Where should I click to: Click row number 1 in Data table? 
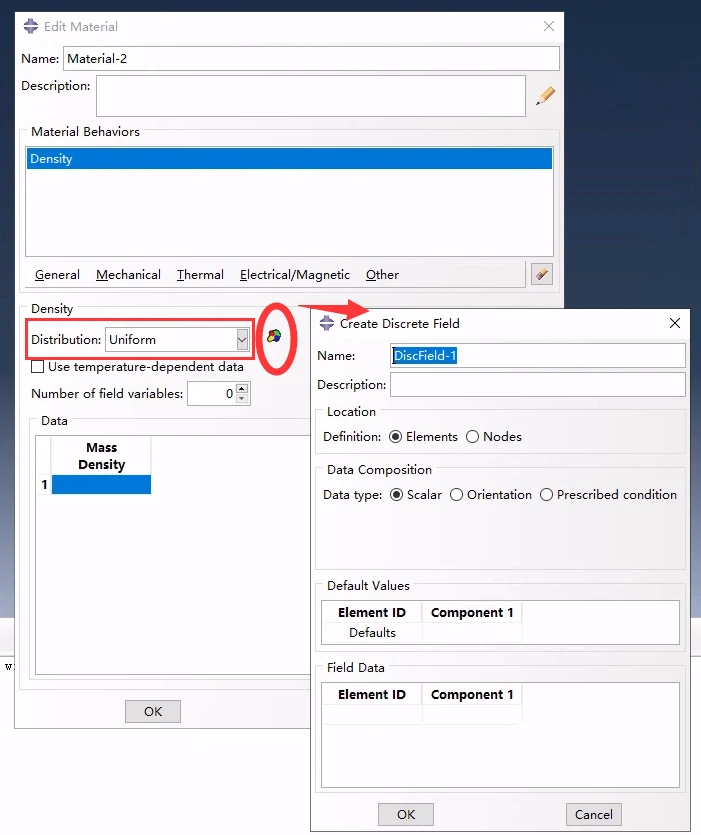[x=44, y=485]
